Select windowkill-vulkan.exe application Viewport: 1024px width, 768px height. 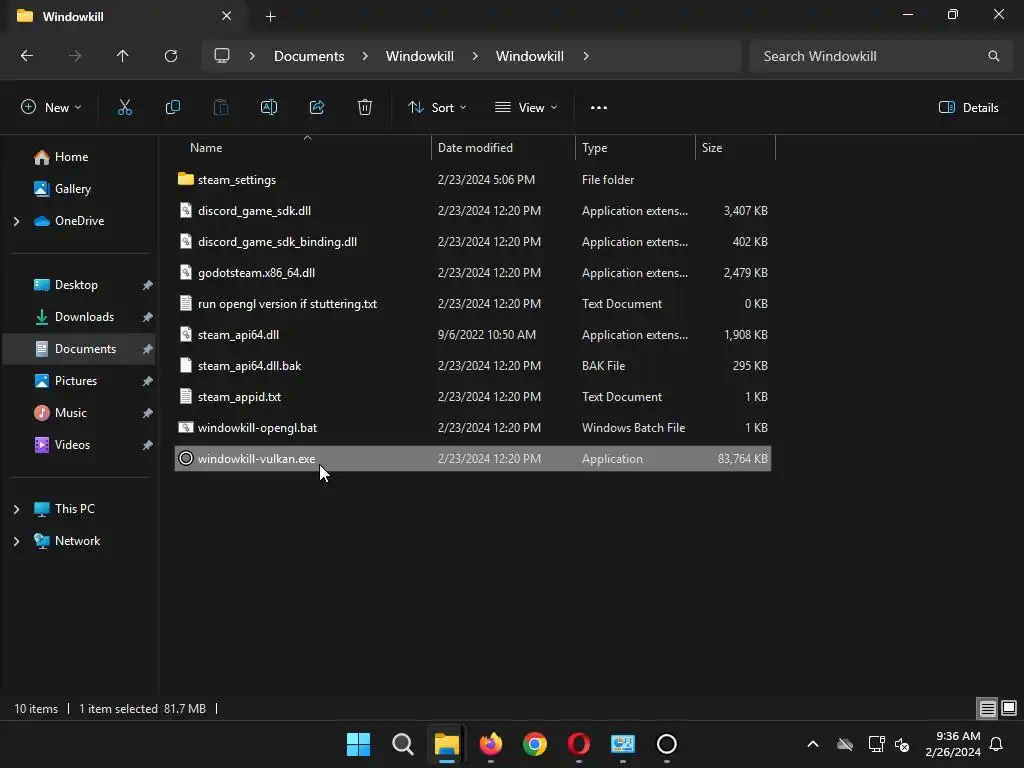473,458
